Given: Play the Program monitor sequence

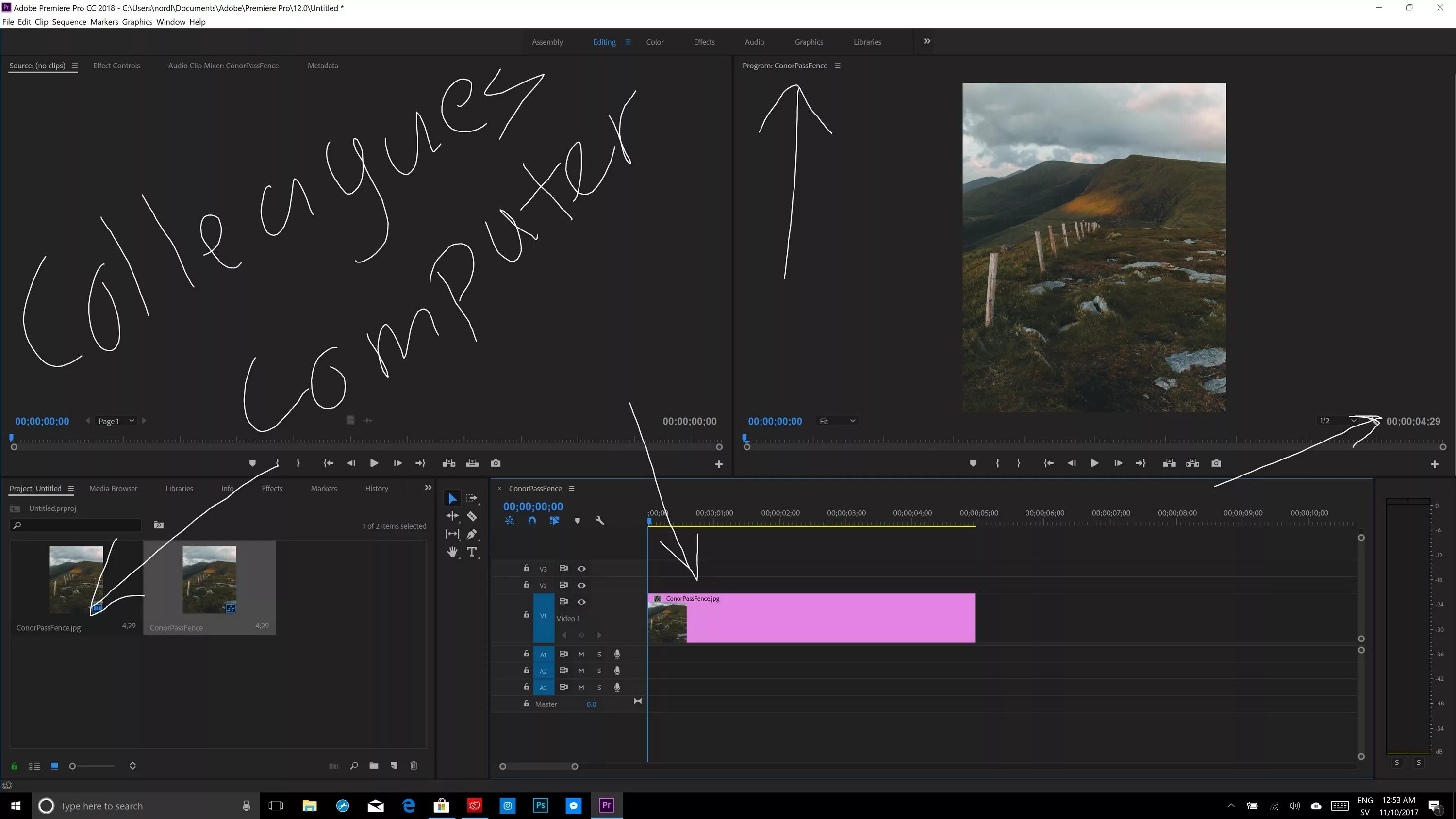Looking at the screenshot, I should tap(1094, 463).
